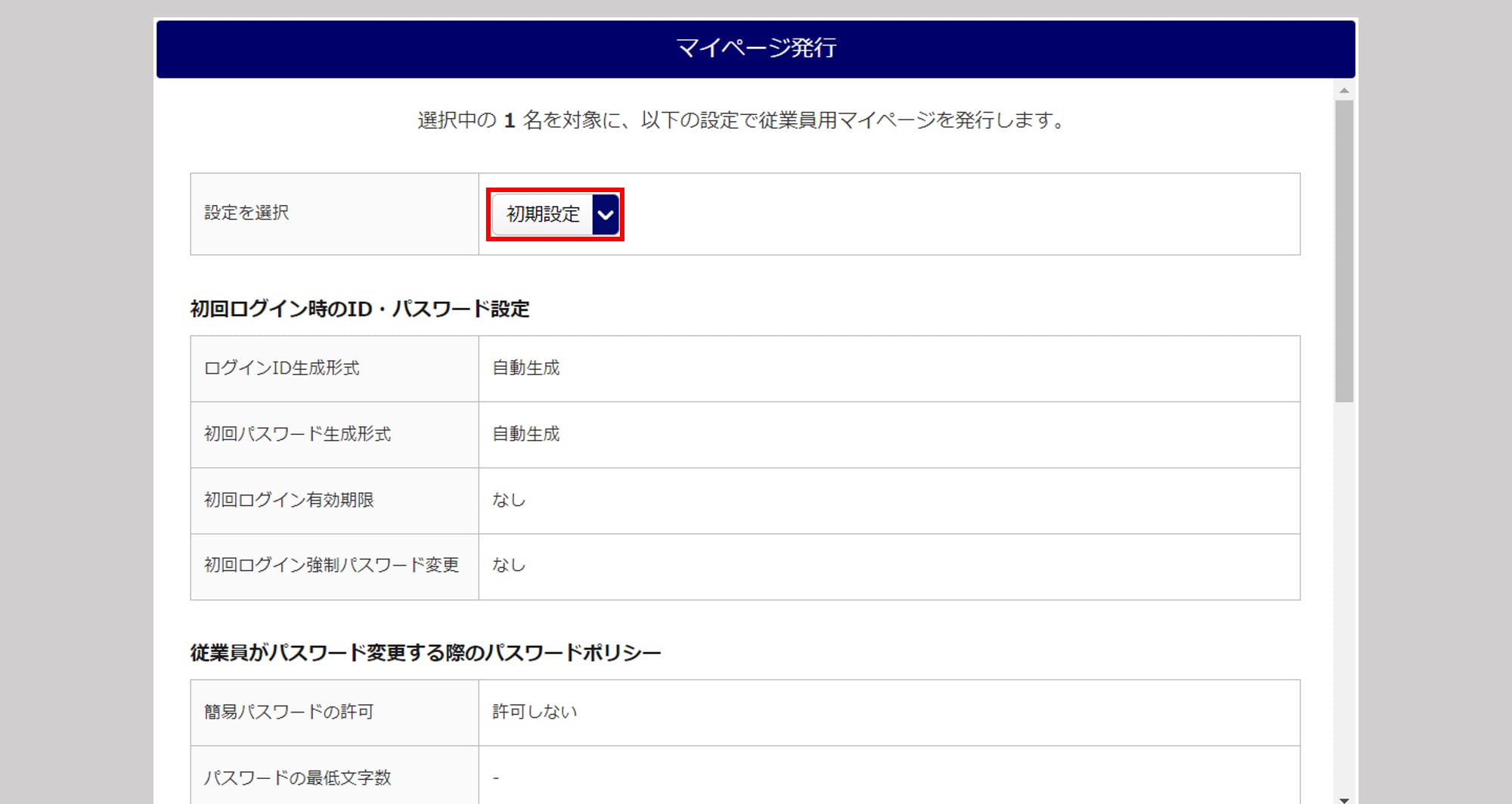Click なし value for 初回ログイン強制パスワード変更

pos(509,566)
